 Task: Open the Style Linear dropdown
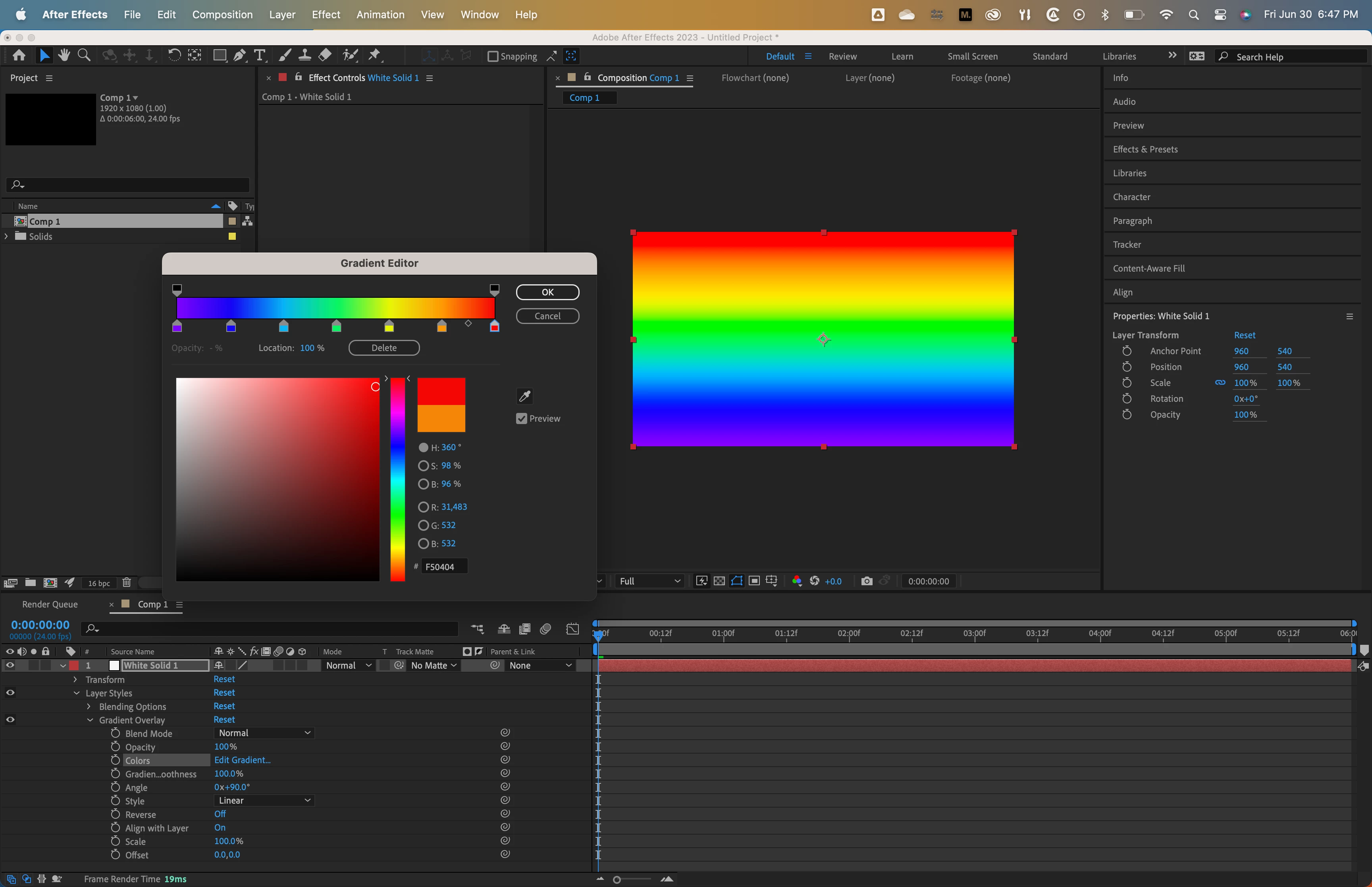[264, 800]
